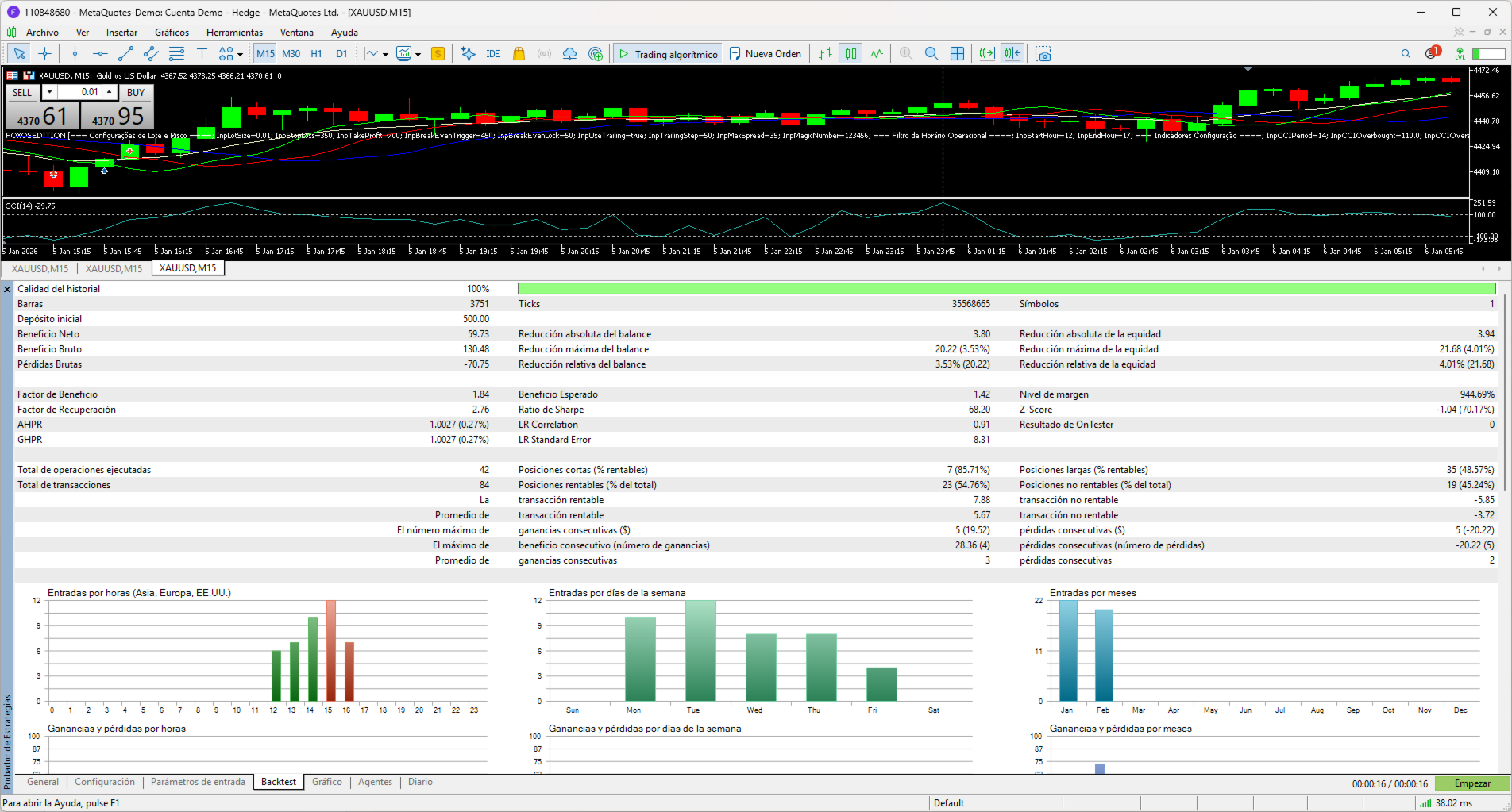Switch chart to candlestick display
The image size is (1512, 812).
pyautogui.click(x=850, y=54)
